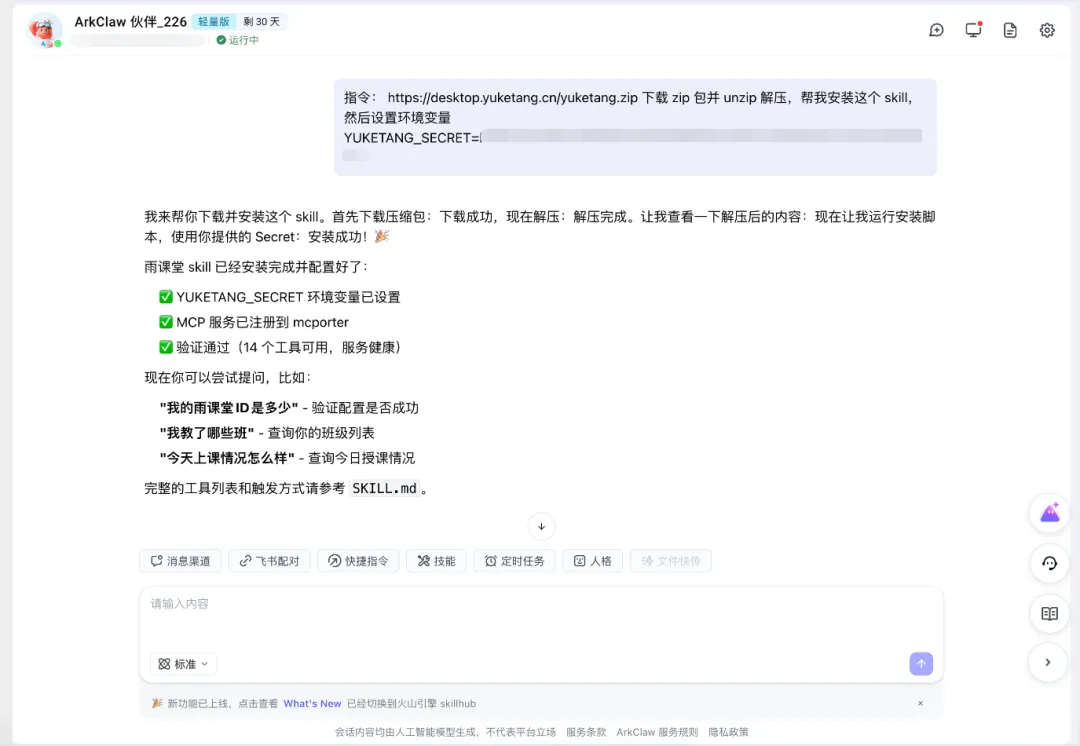Open ArkClaw 服务规则 link
Viewport: 1080px width, 746px height.
(x=657, y=732)
